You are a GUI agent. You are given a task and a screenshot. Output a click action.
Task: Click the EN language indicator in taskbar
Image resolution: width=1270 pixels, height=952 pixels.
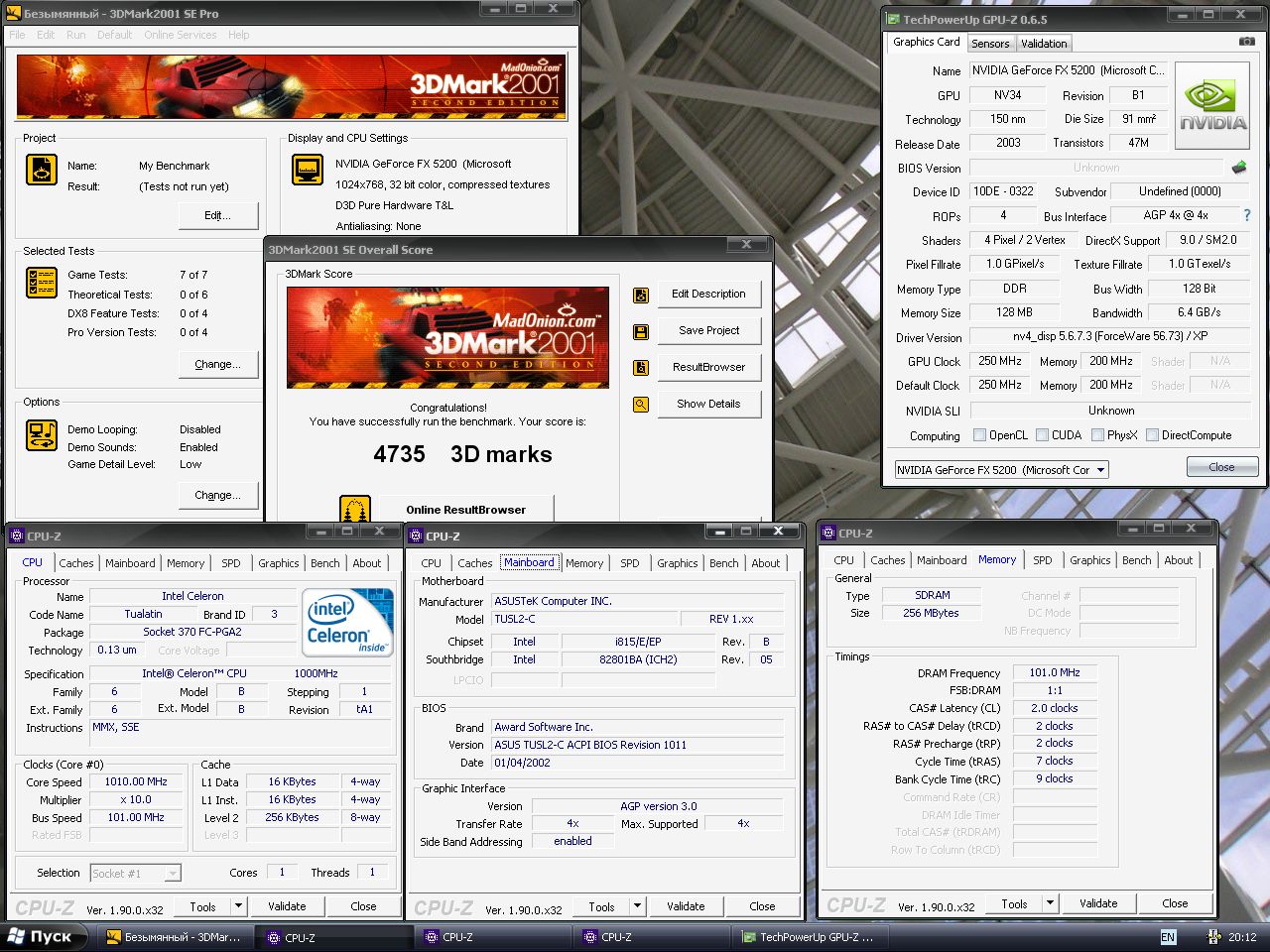[x=1168, y=936]
